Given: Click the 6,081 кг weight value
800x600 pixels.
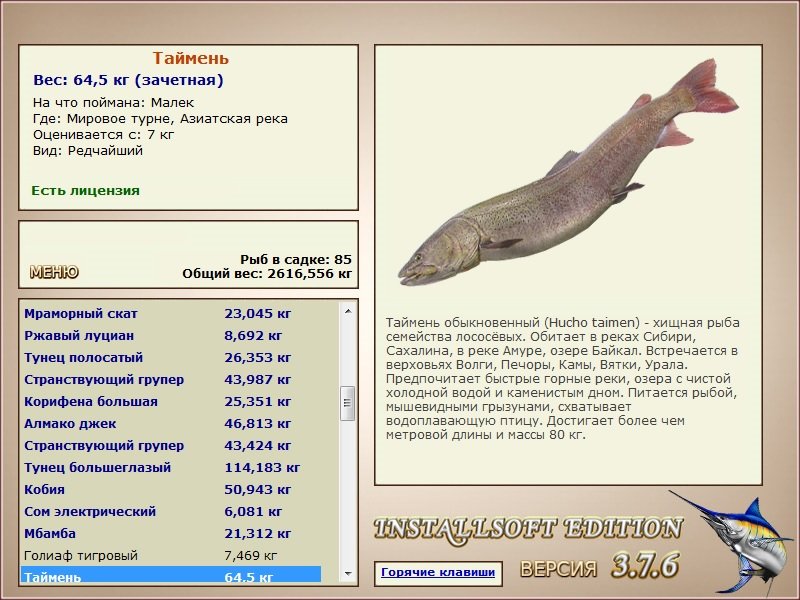Looking at the screenshot, I should 253,511.
